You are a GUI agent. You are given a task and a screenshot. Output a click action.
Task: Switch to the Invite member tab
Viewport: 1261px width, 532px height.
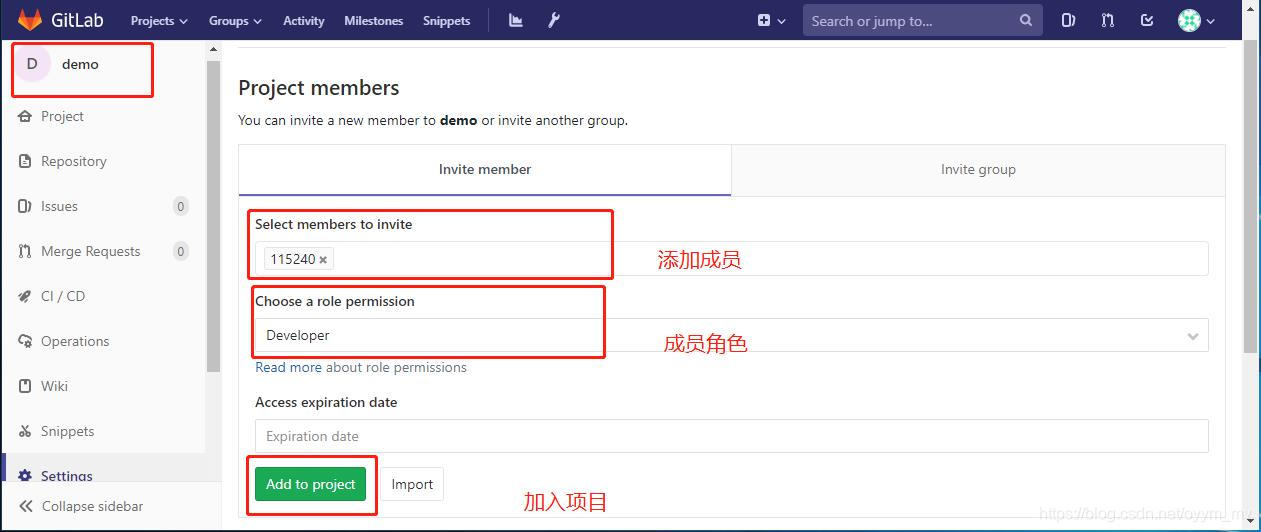(x=485, y=169)
